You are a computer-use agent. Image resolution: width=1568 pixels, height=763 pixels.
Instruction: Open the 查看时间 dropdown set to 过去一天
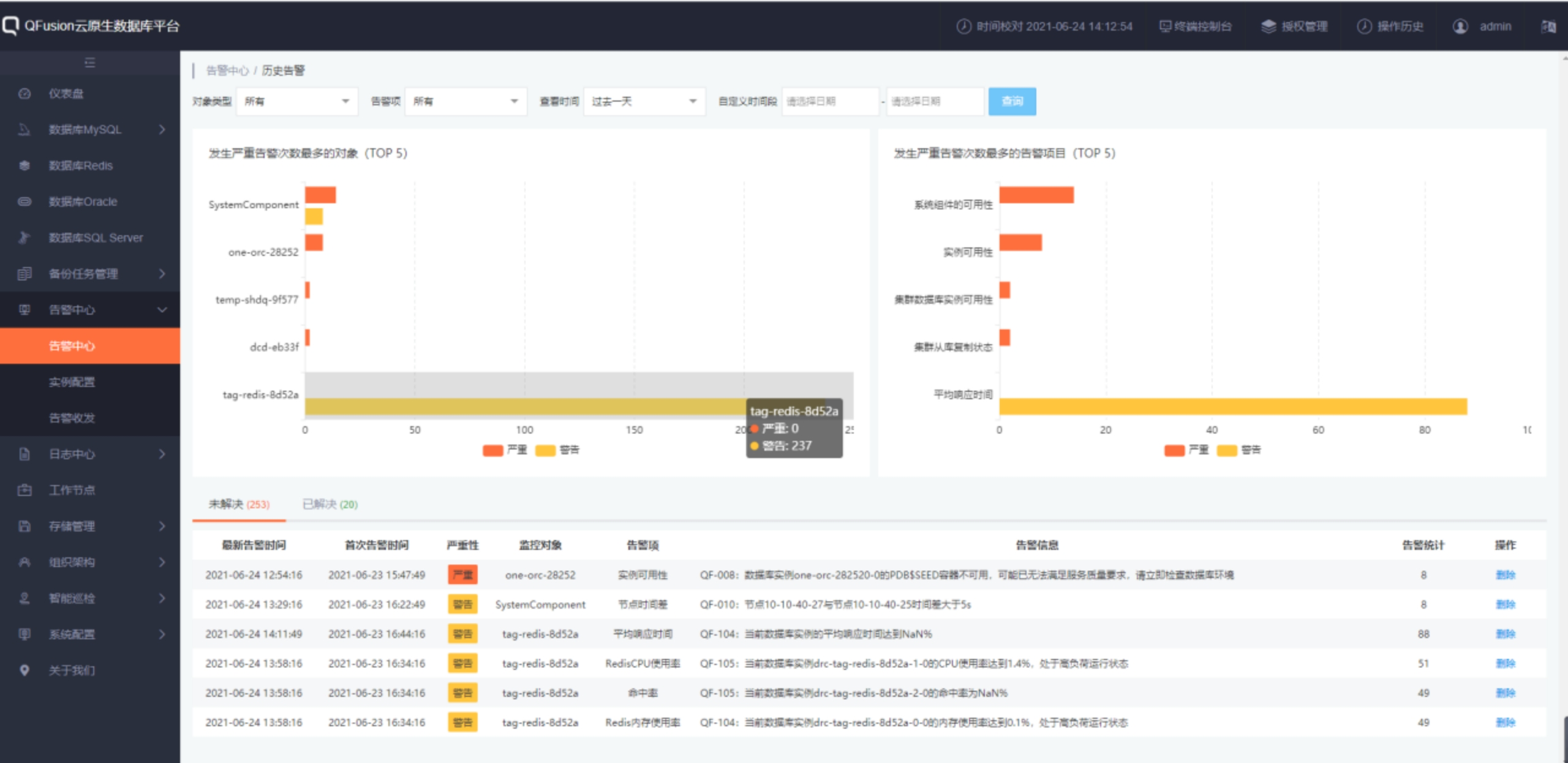(x=644, y=101)
